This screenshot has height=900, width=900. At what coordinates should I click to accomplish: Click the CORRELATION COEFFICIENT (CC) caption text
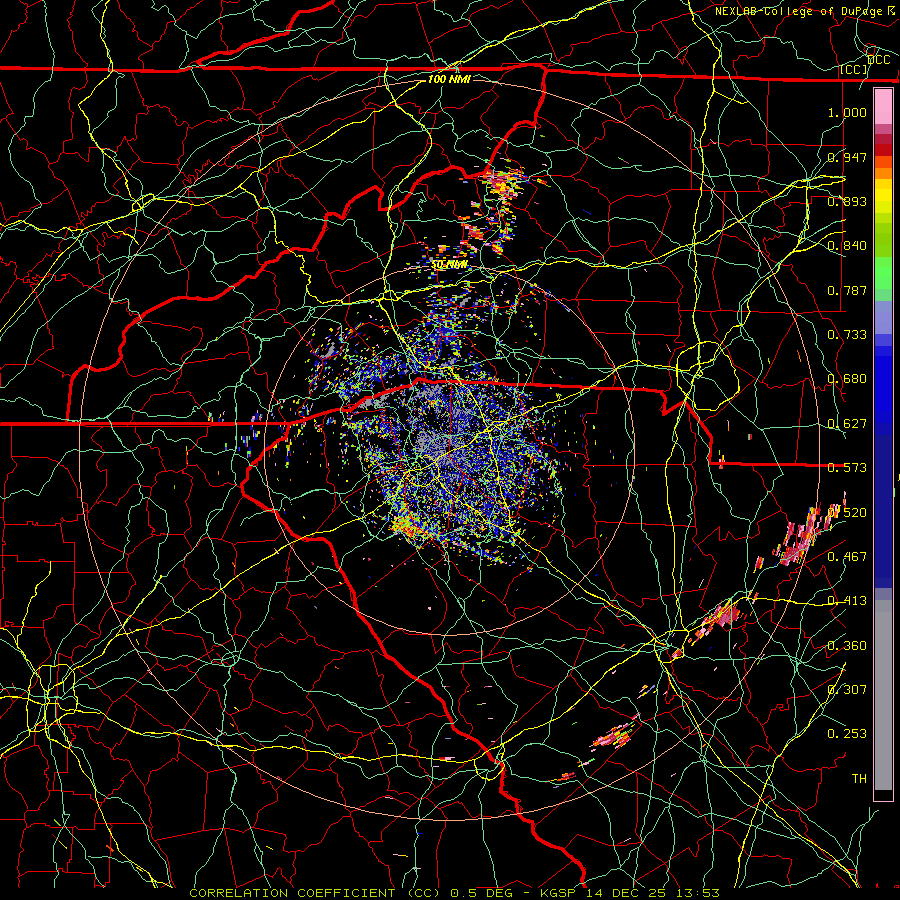click(x=315, y=893)
